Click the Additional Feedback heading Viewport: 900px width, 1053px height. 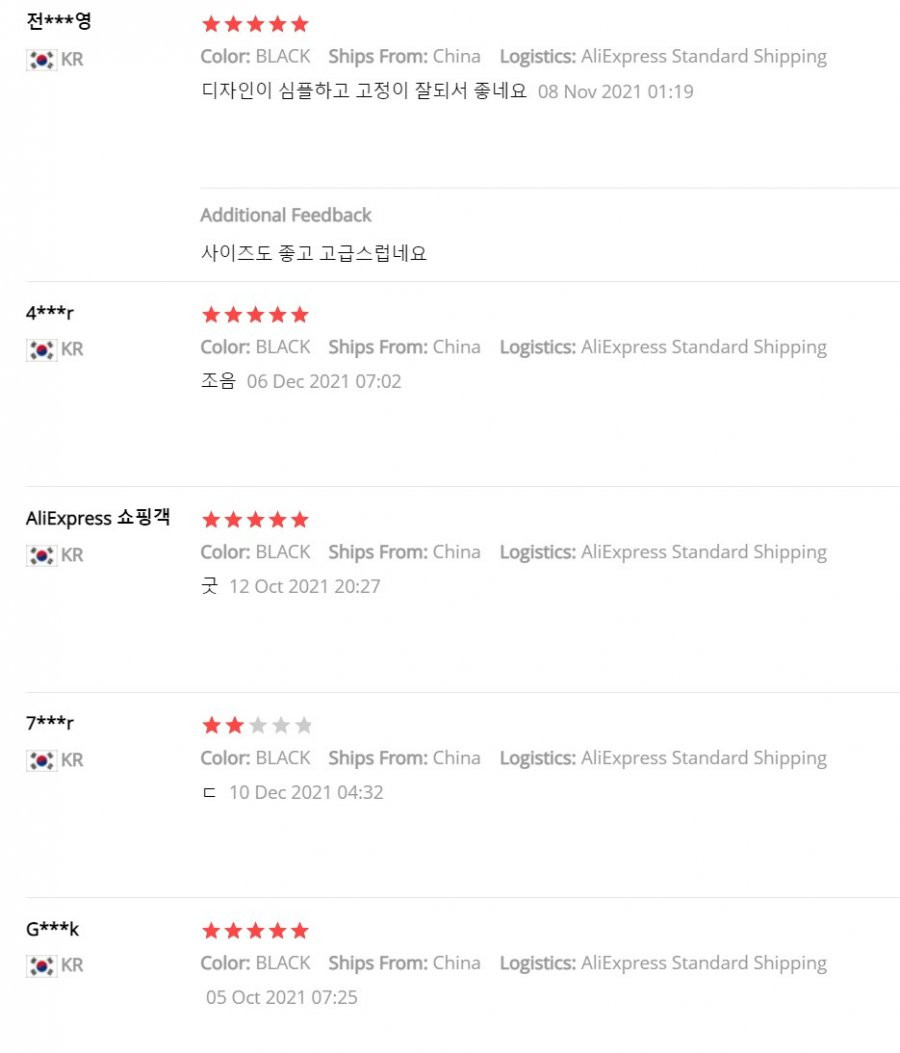(285, 215)
